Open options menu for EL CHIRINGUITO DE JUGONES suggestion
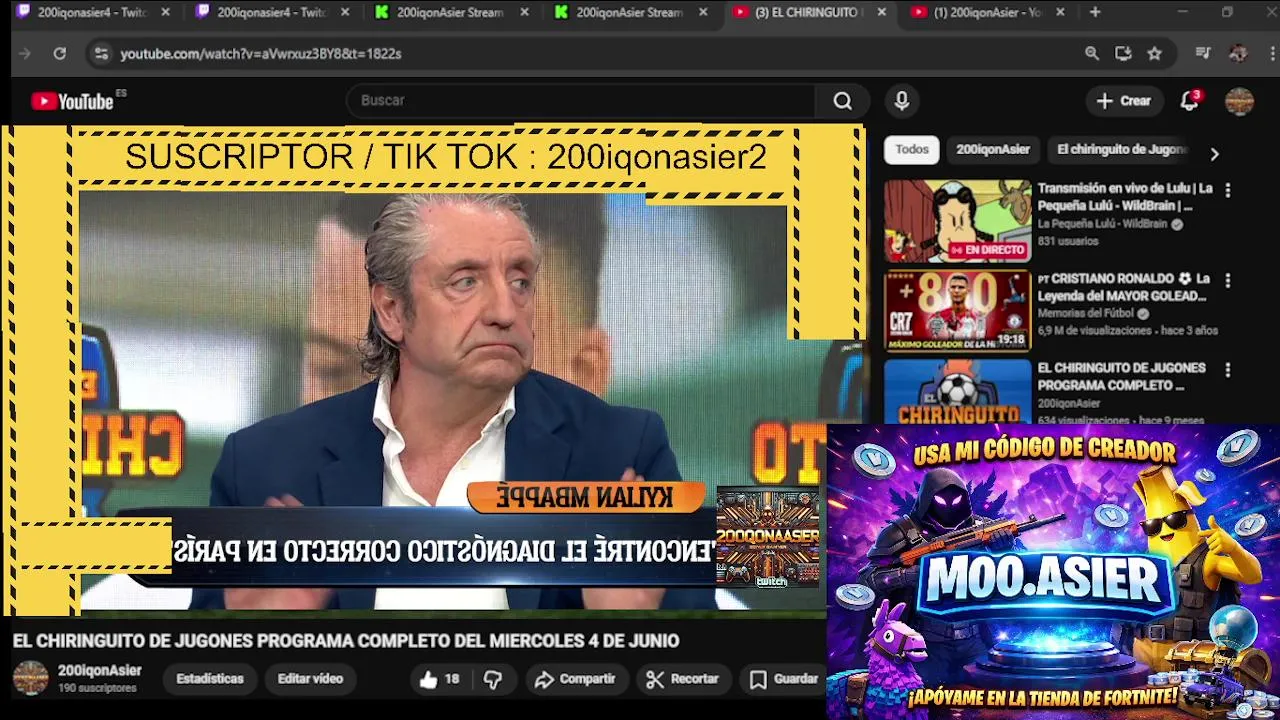 point(1228,370)
